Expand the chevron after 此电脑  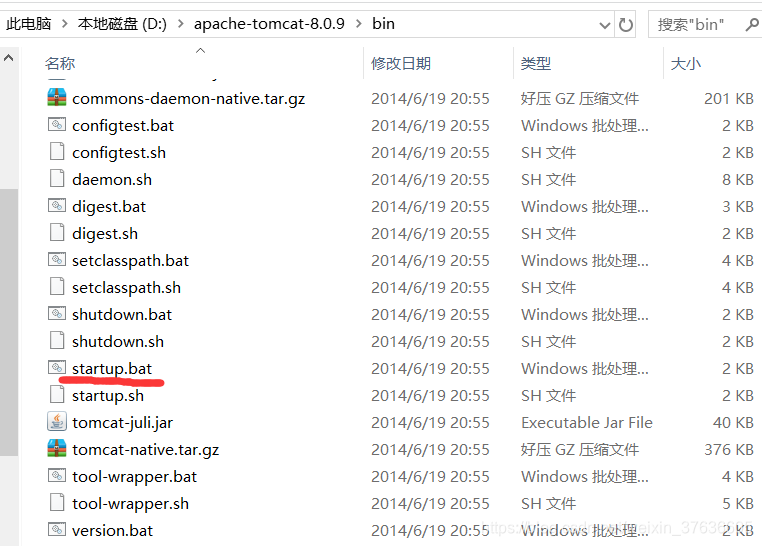click(x=65, y=24)
